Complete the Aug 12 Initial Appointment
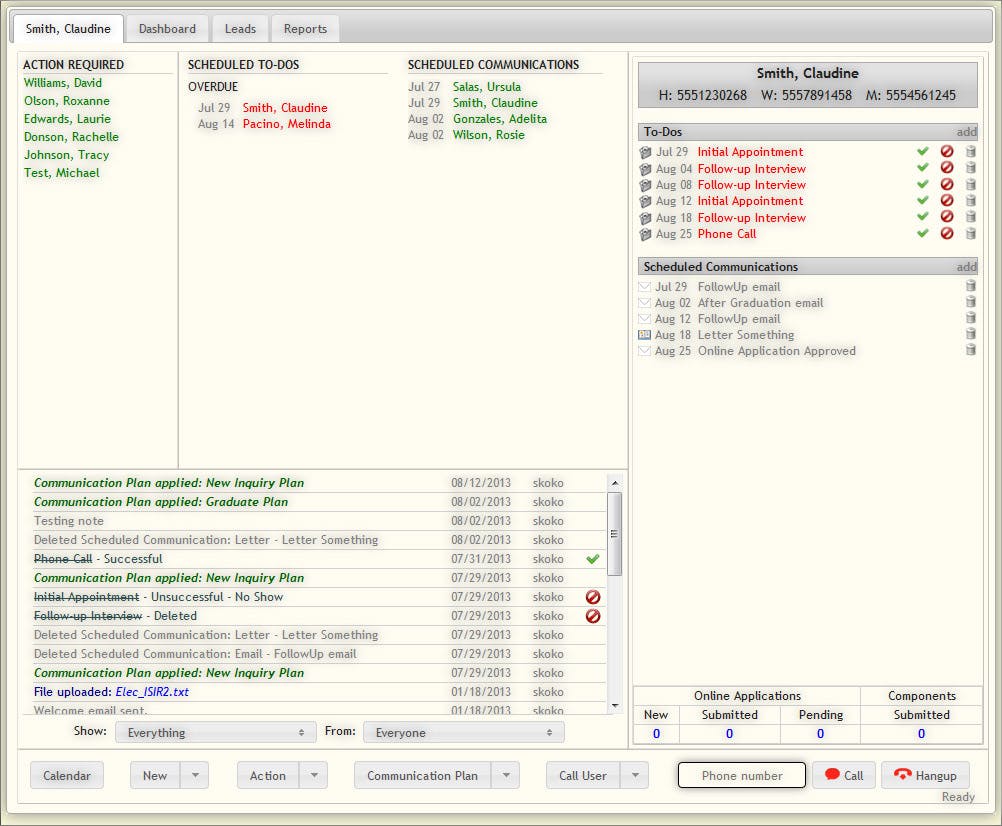The width and height of the screenshot is (1002, 826). [x=922, y=201]
